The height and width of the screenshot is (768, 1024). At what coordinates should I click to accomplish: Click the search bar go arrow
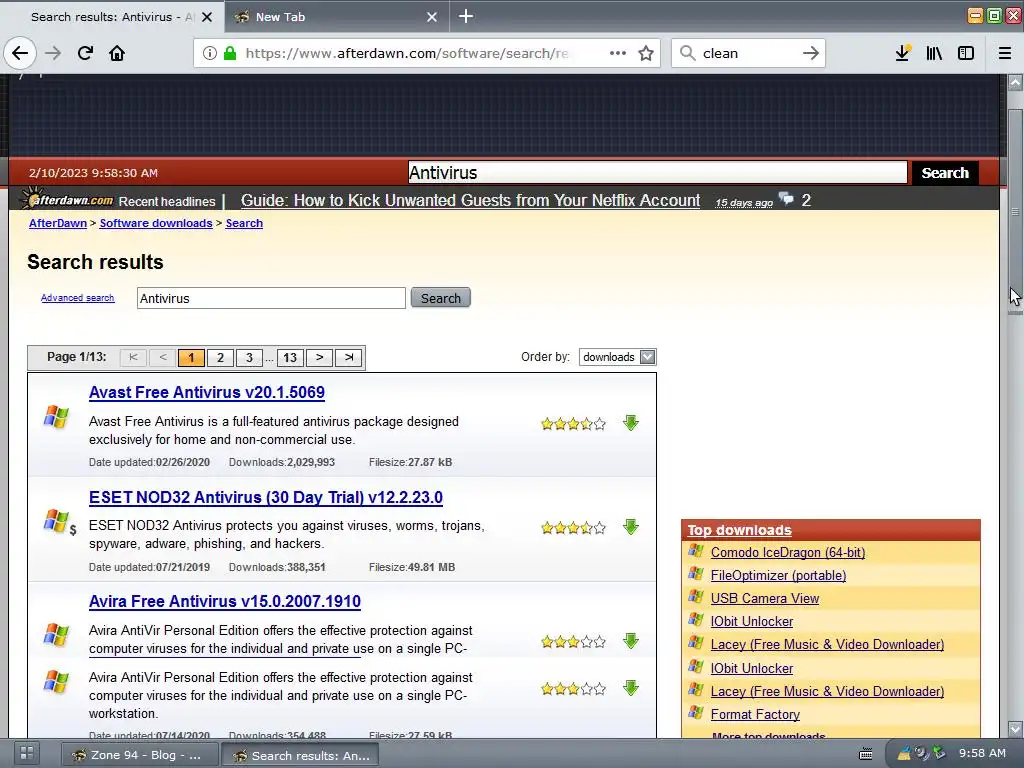click(810, 53)
